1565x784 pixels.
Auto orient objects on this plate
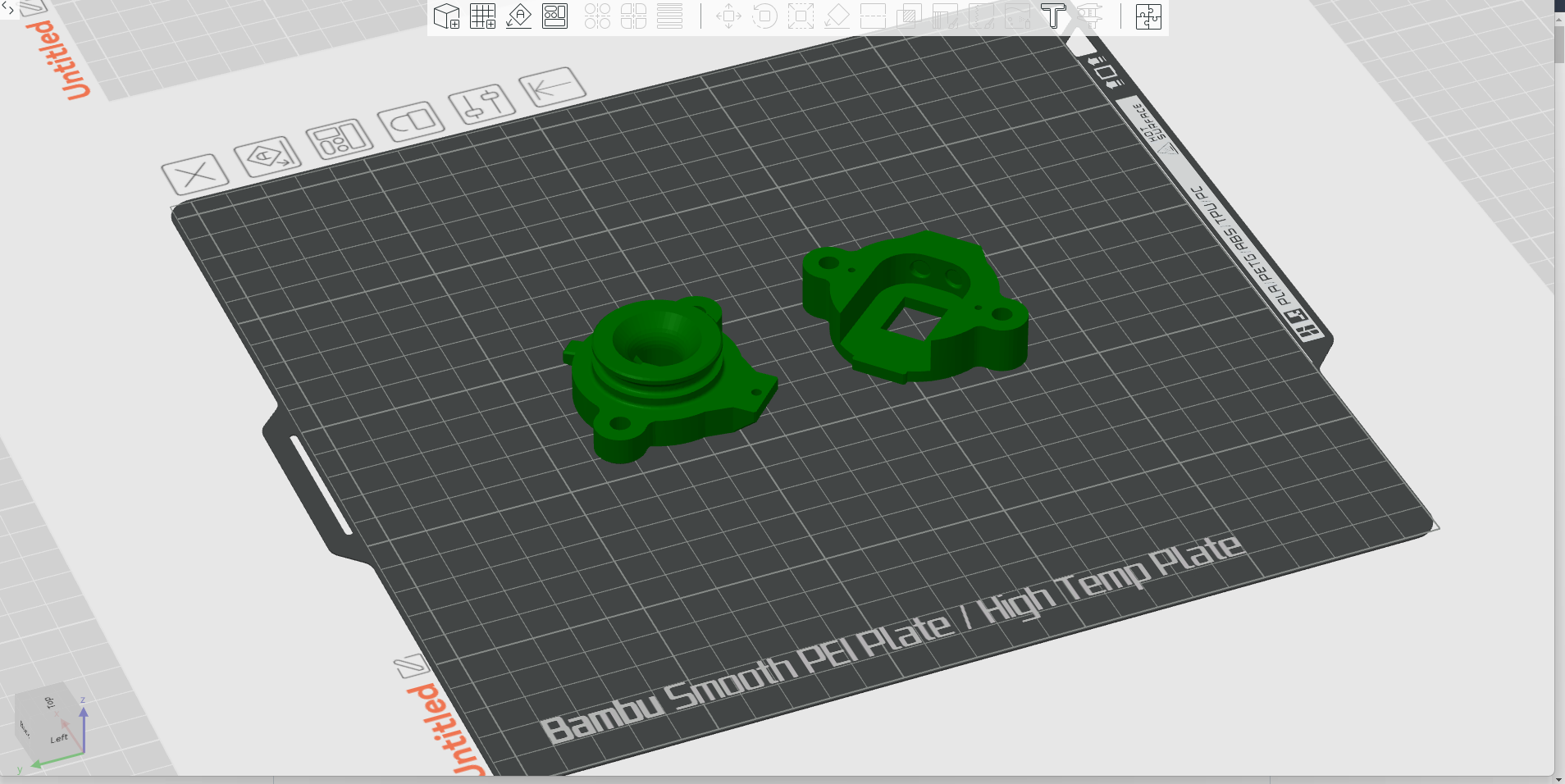pos(267,156)
